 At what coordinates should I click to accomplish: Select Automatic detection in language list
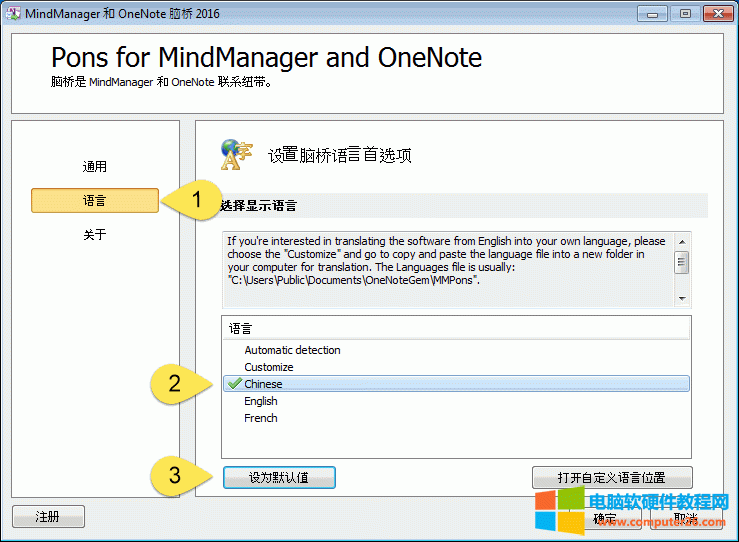[292, 350]
